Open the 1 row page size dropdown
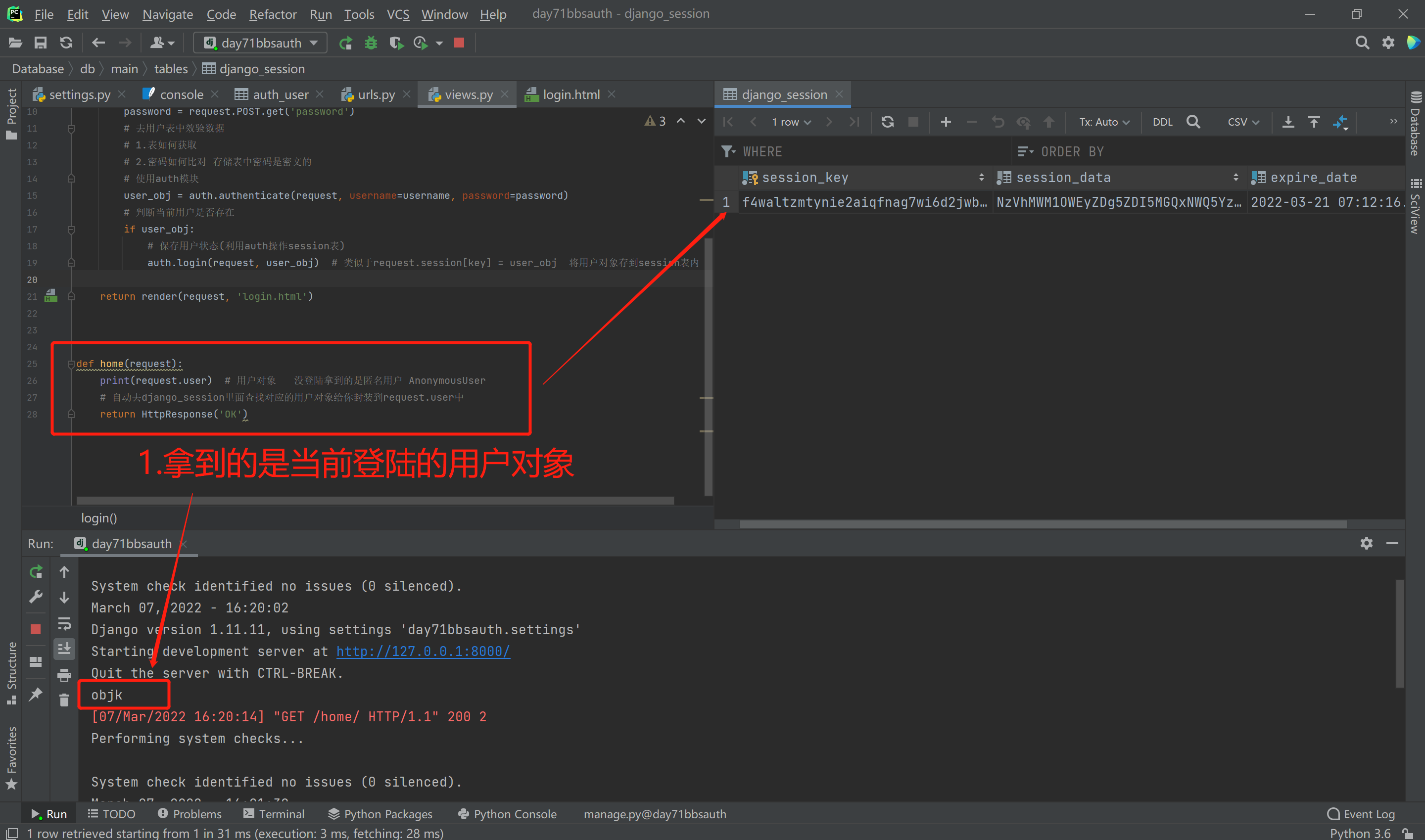This screenshot has width=1425, height=840. 791,122
